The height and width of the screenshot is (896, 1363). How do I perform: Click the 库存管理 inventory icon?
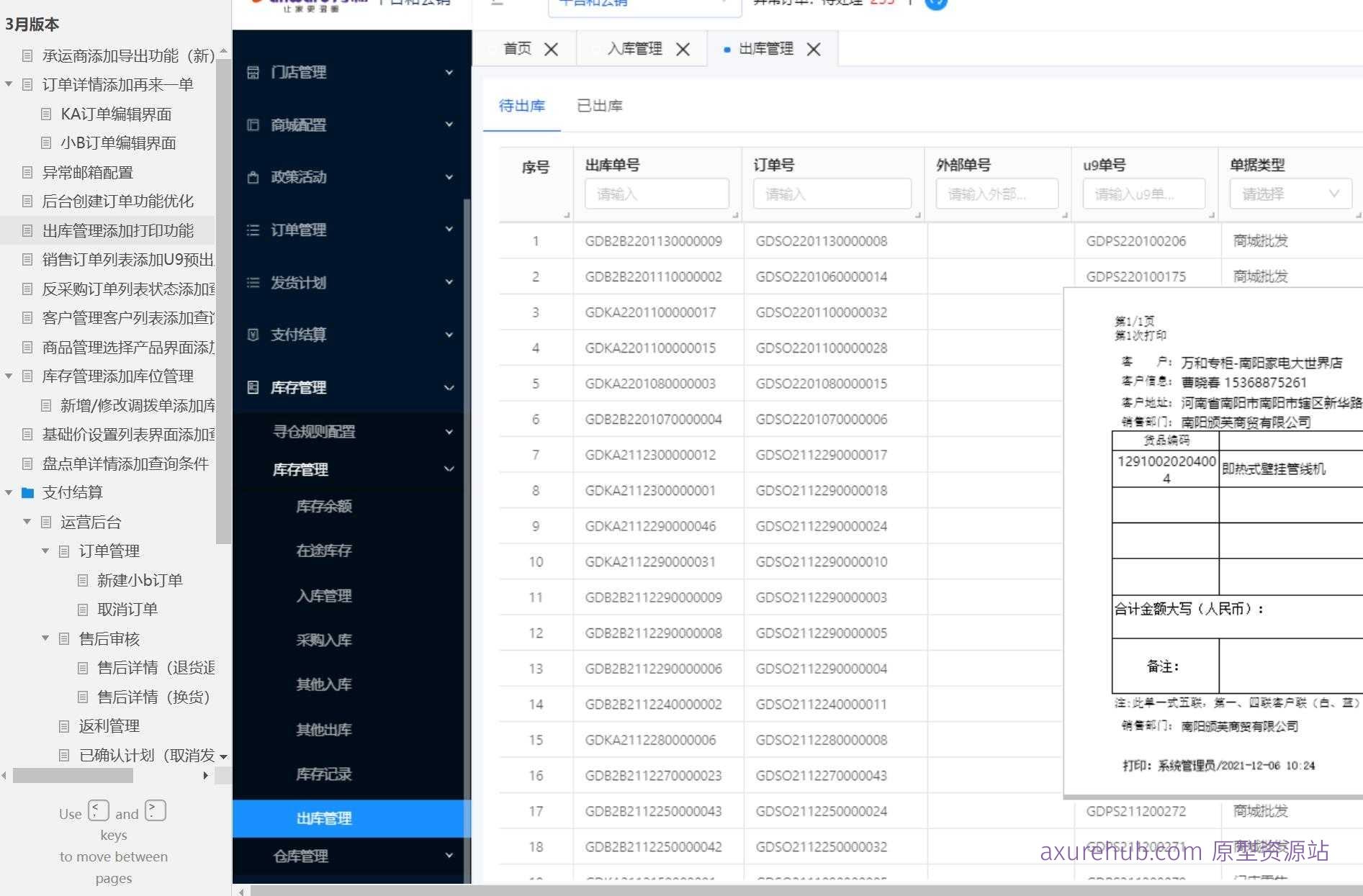click(252, 387)
